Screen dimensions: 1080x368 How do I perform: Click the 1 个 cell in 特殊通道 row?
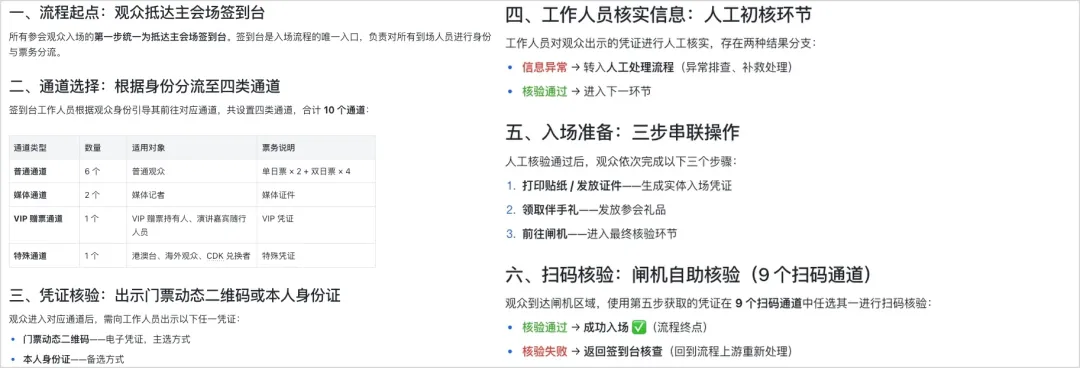click(92, 256)
